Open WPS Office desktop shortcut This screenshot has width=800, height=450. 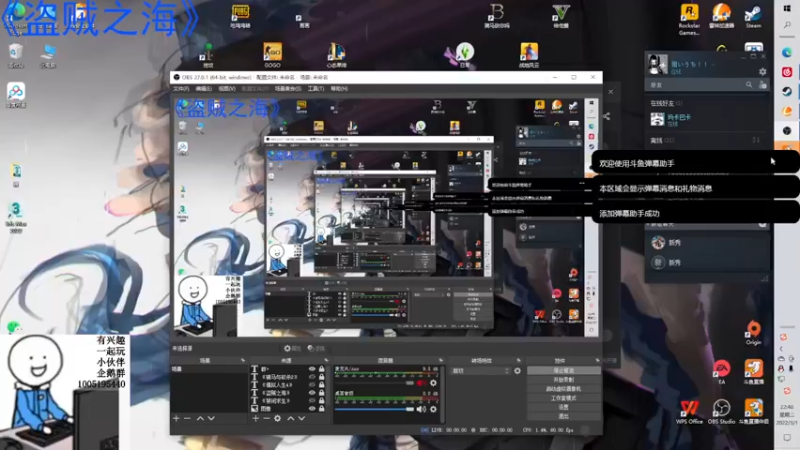click(x=689, y=412)
